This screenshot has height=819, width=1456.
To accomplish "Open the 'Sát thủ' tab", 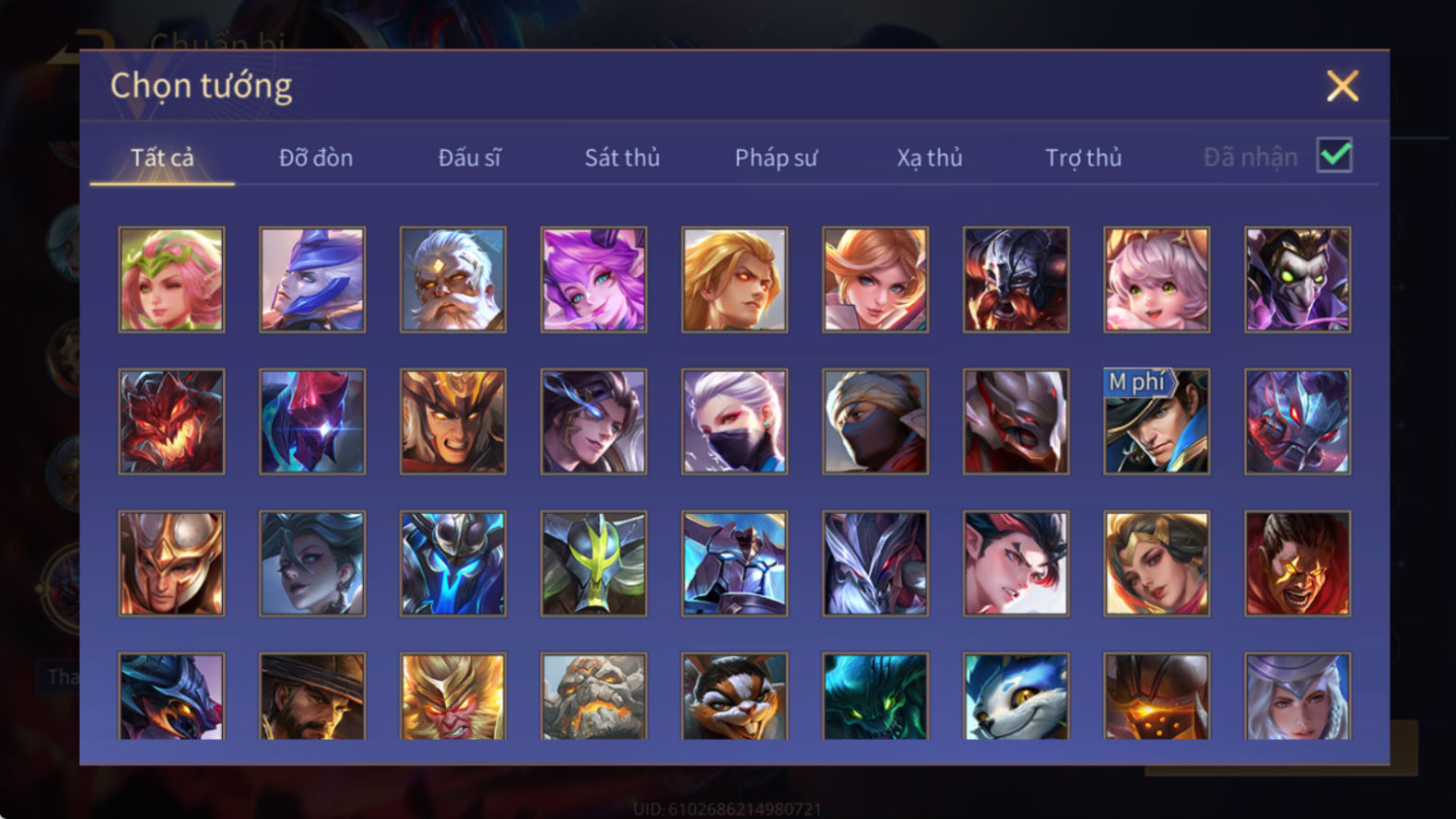I will [x=622, y=158].
